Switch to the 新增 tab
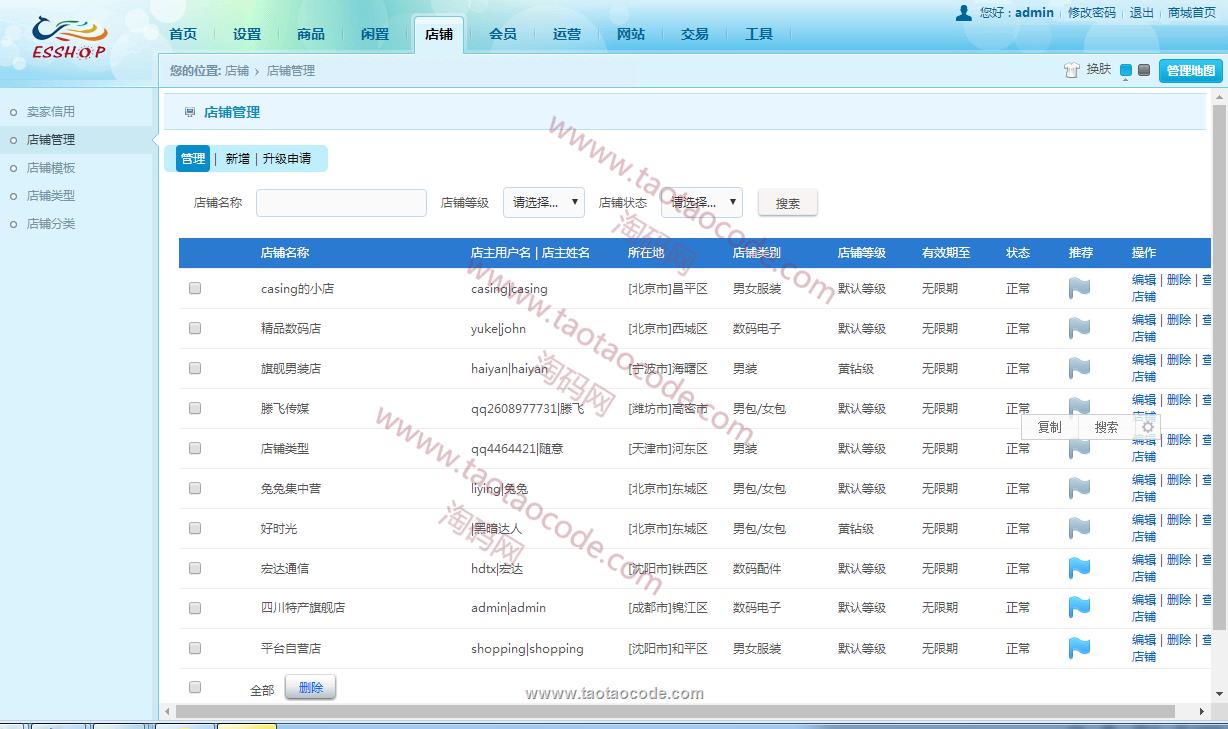The height and width of the screenshot is (729, 1228). point(237,159)
